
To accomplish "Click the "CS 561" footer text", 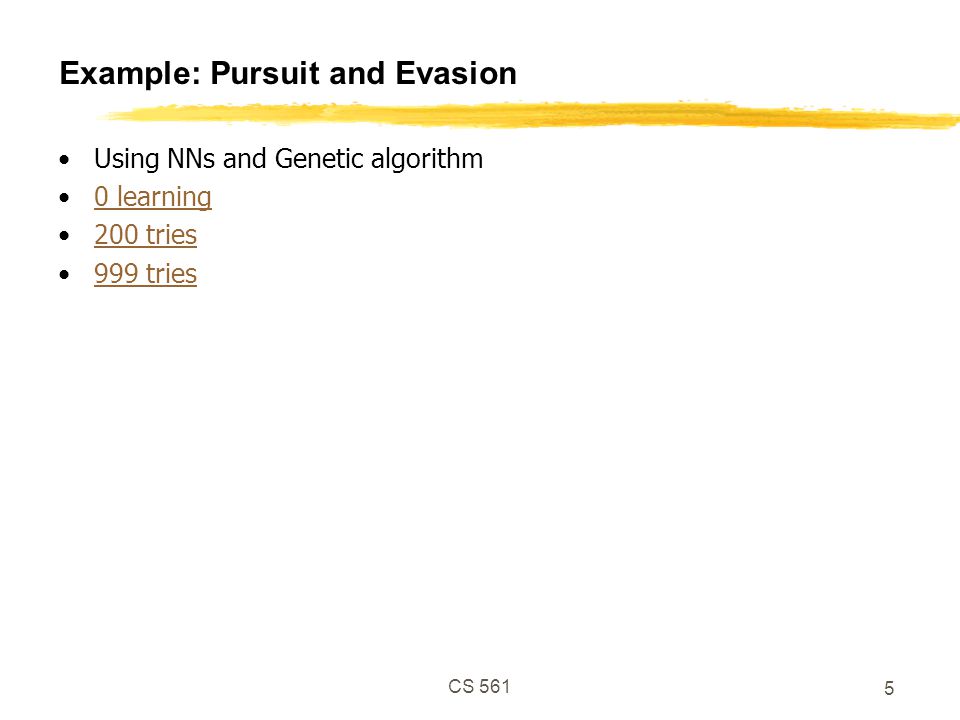I will (479, 686).
